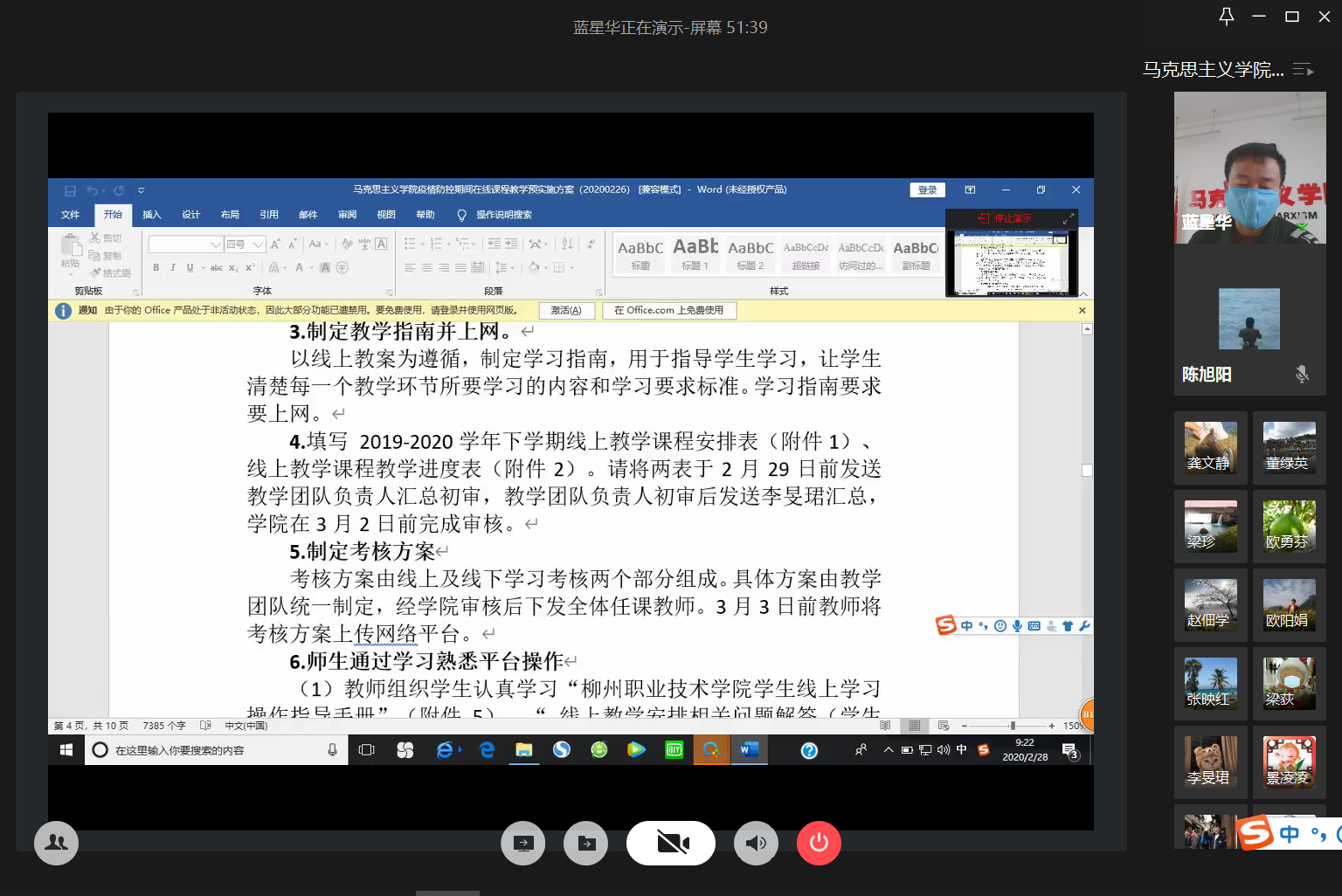Toggle 陈旭阳's muted microphone icon
The height and width of the screenshot is (896, 1342).
click(x=1302, y=375)
